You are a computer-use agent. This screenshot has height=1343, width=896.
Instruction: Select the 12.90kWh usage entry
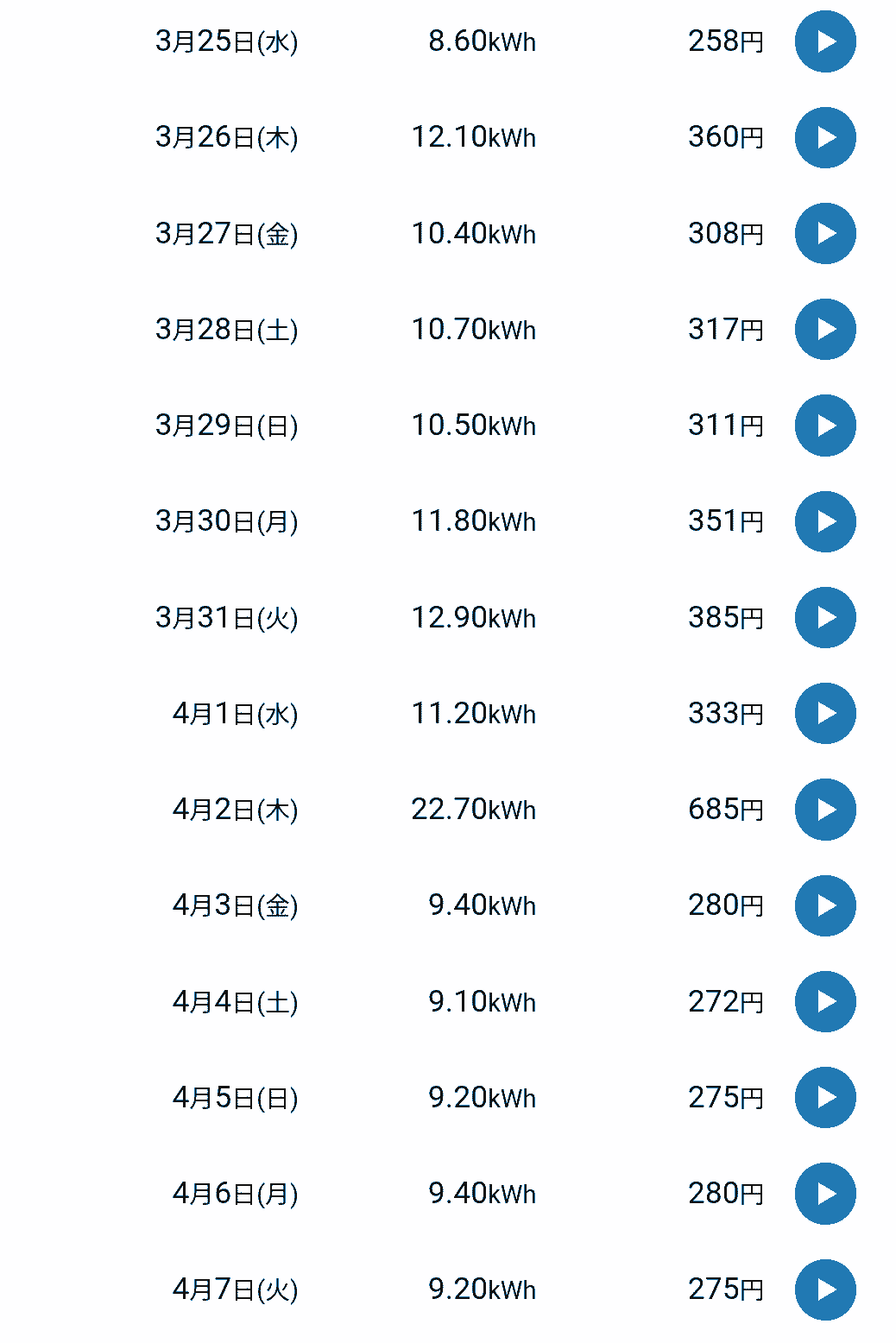coord(473,618)
